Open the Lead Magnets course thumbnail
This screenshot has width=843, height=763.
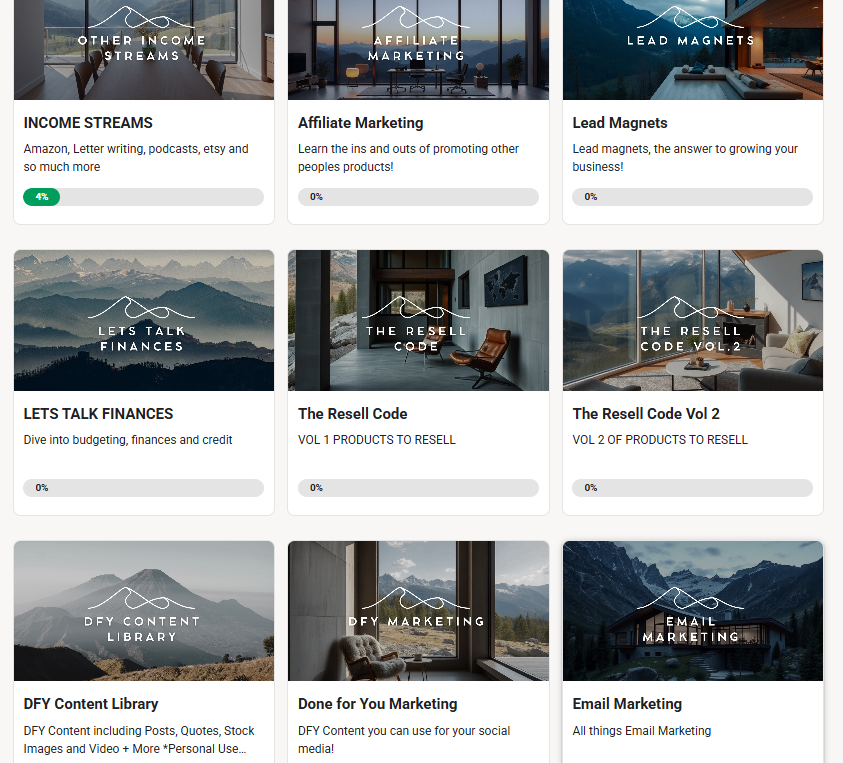tap(692, 50)
